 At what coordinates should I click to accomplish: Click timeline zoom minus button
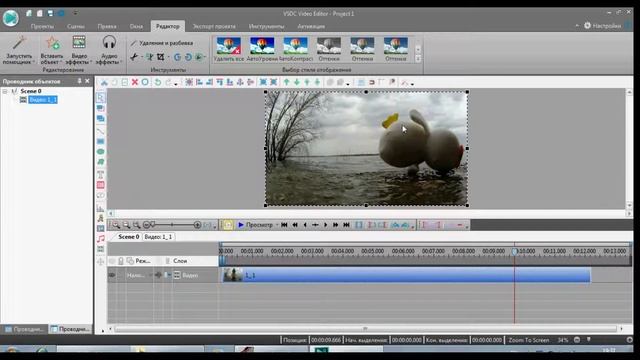click(147, 225)
